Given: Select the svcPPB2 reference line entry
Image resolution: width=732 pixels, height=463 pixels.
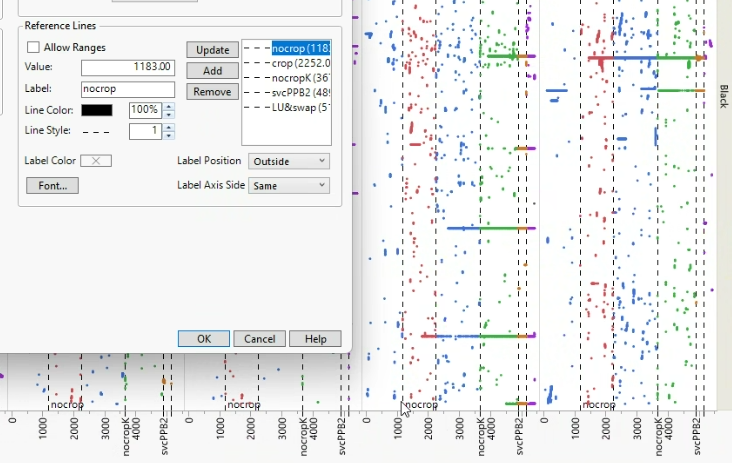Looking at the screenshot, I should coord(287,92).
